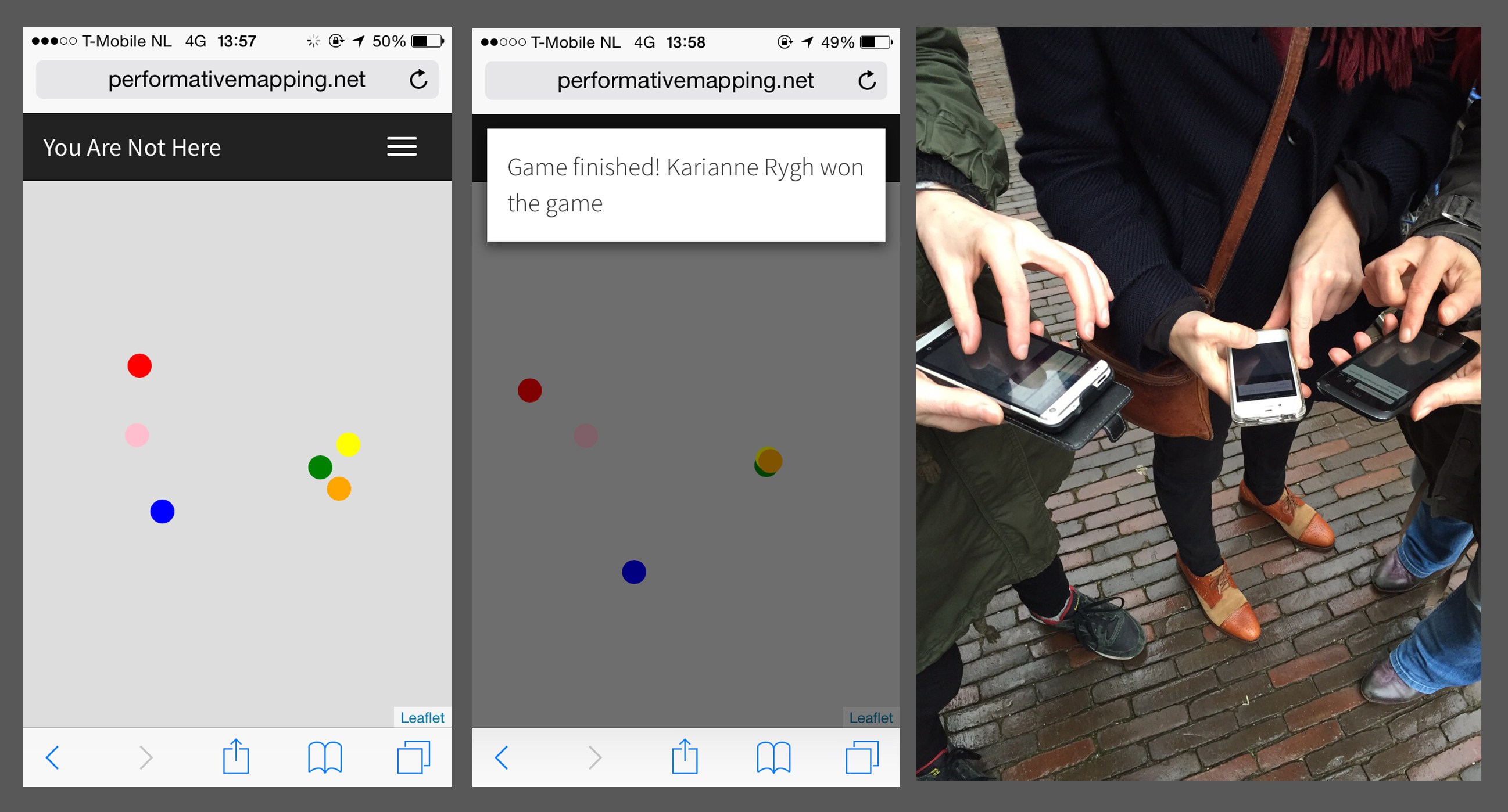Tap the red player dot on the light map
Screen dimensions: 1508x812
(x=139, y=366)
